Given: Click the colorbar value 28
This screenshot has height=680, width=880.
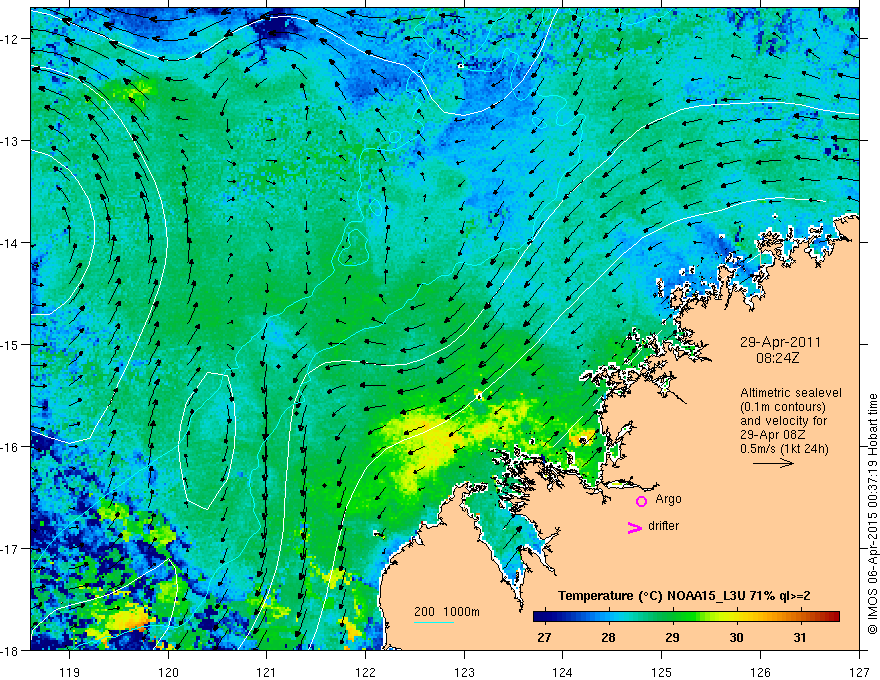Looking at the screenshot, I should click(x=608, y=637).
